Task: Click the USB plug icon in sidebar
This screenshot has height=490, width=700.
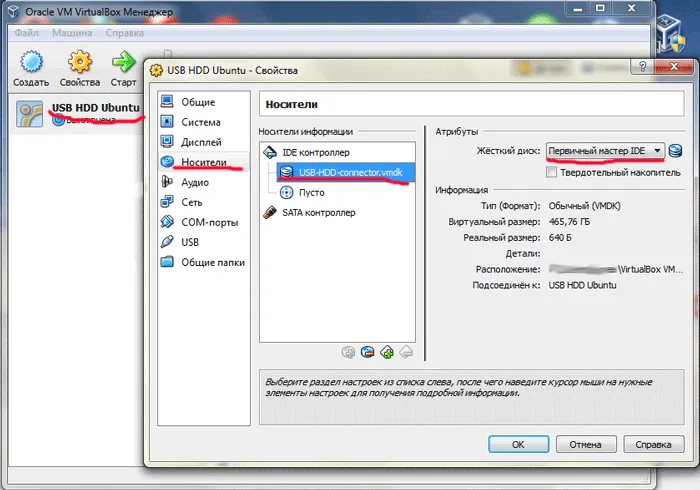Action: pyautogui.click(x=167, y=241)
